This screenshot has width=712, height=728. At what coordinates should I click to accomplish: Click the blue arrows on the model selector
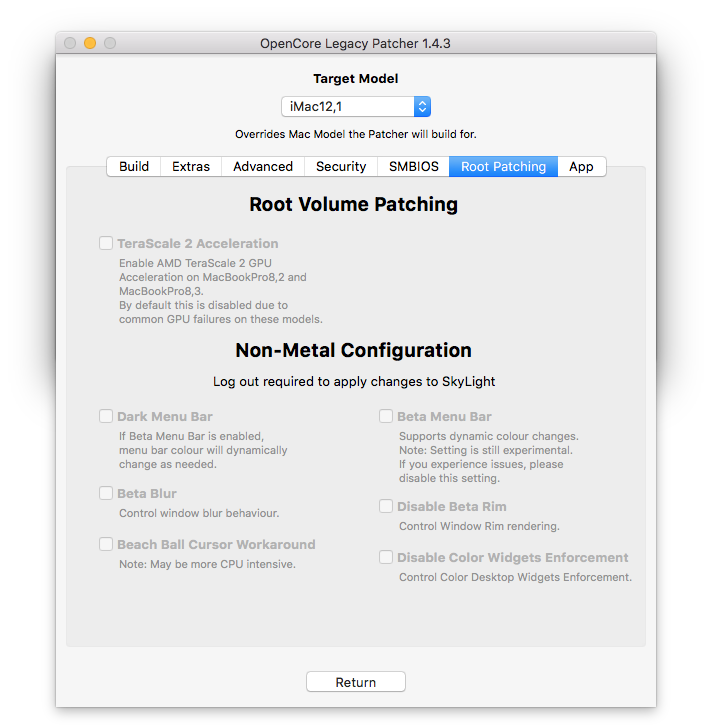tap(422, 107)
